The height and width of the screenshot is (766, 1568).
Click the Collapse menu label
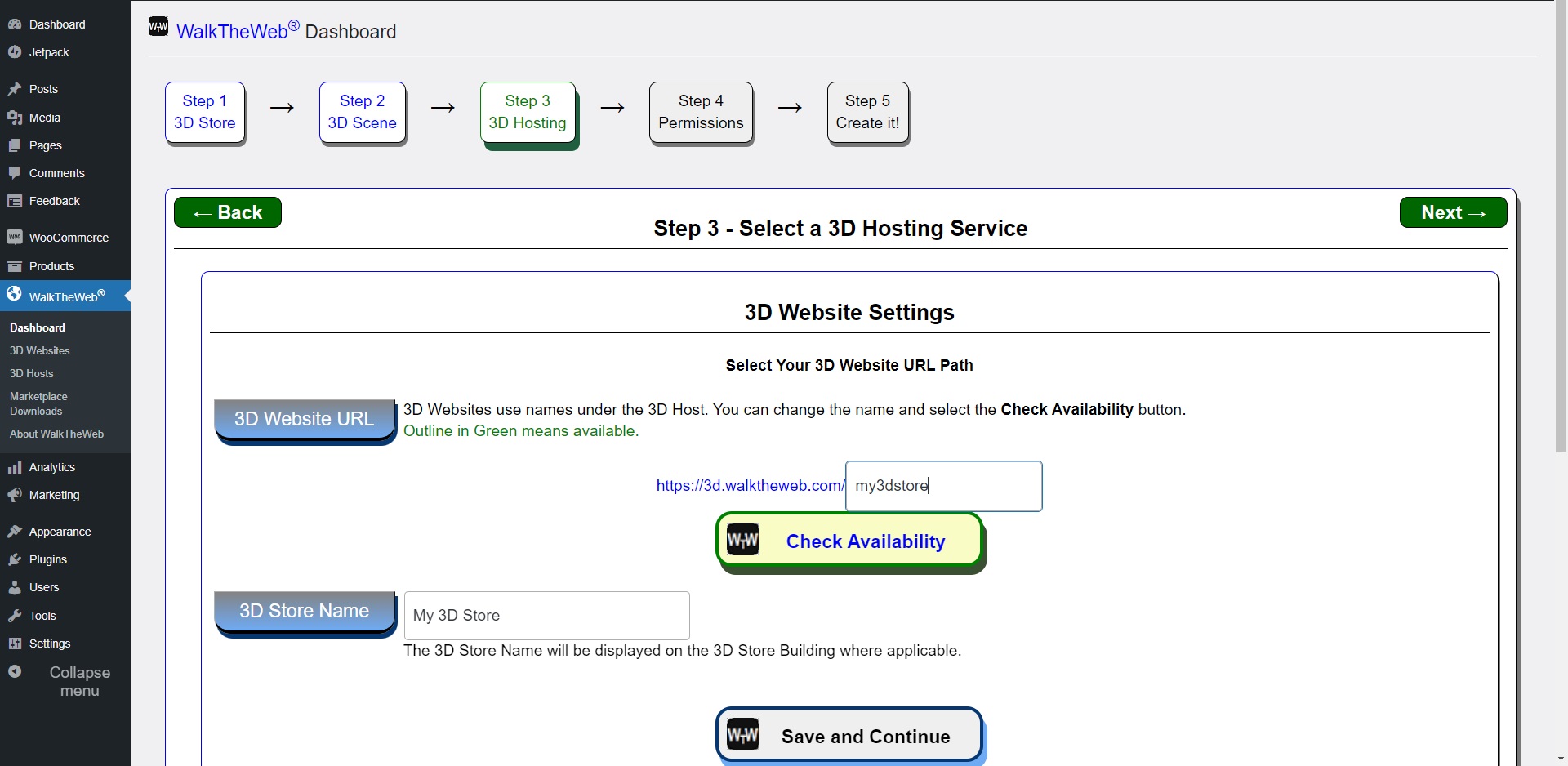(x=79, y=681)
